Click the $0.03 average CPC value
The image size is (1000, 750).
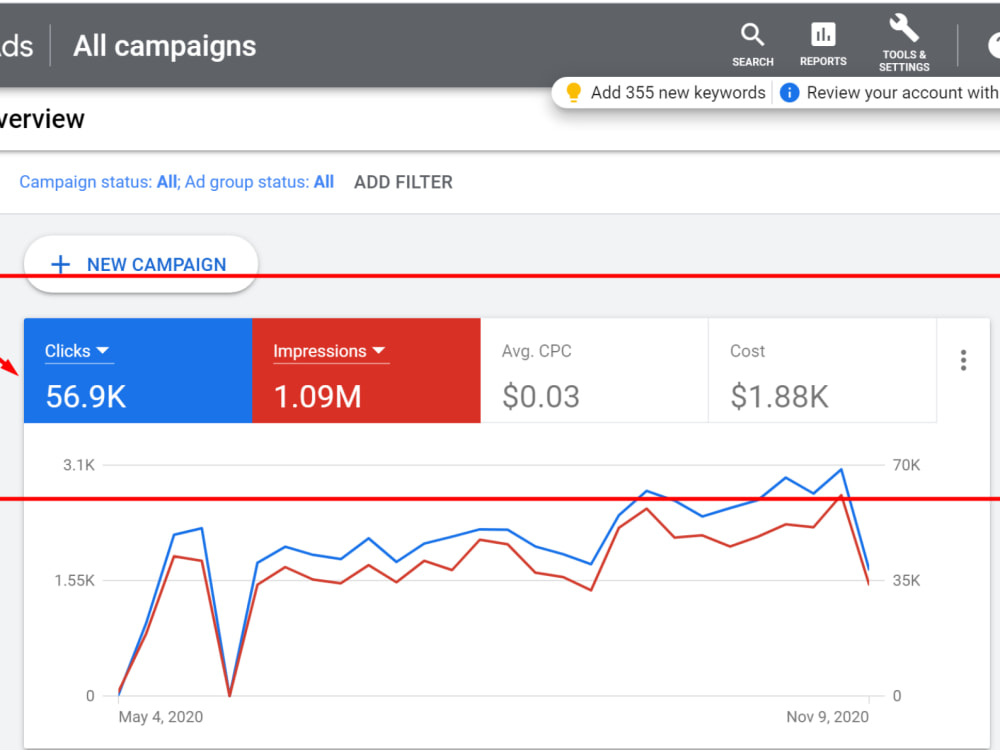(541, 397)
